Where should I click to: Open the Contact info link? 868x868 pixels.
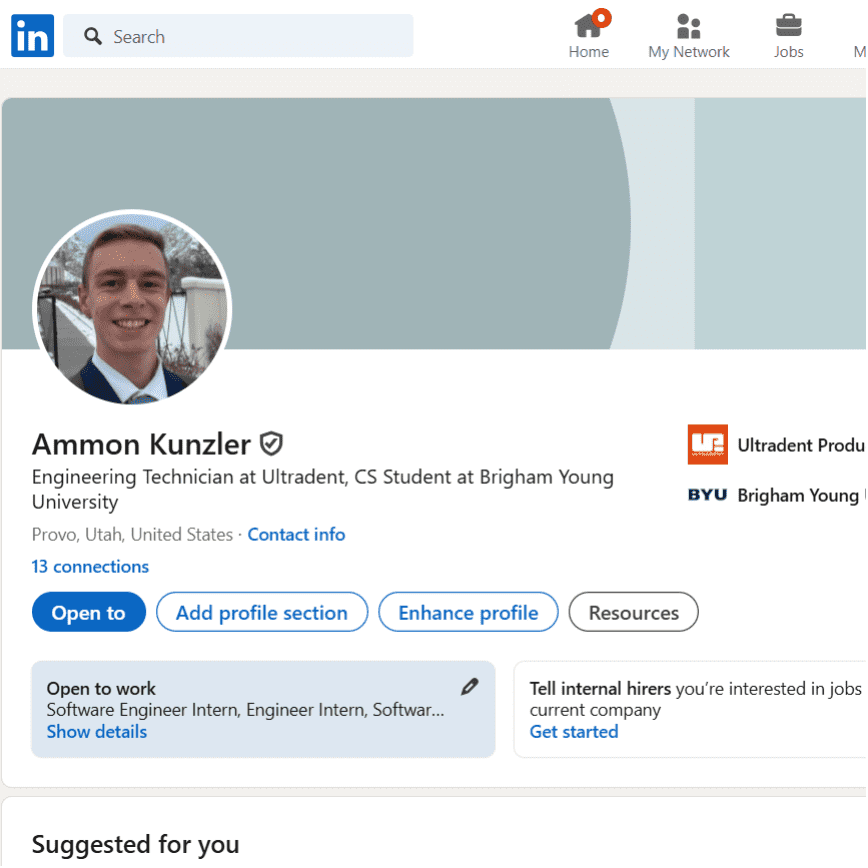coord(296,534)
